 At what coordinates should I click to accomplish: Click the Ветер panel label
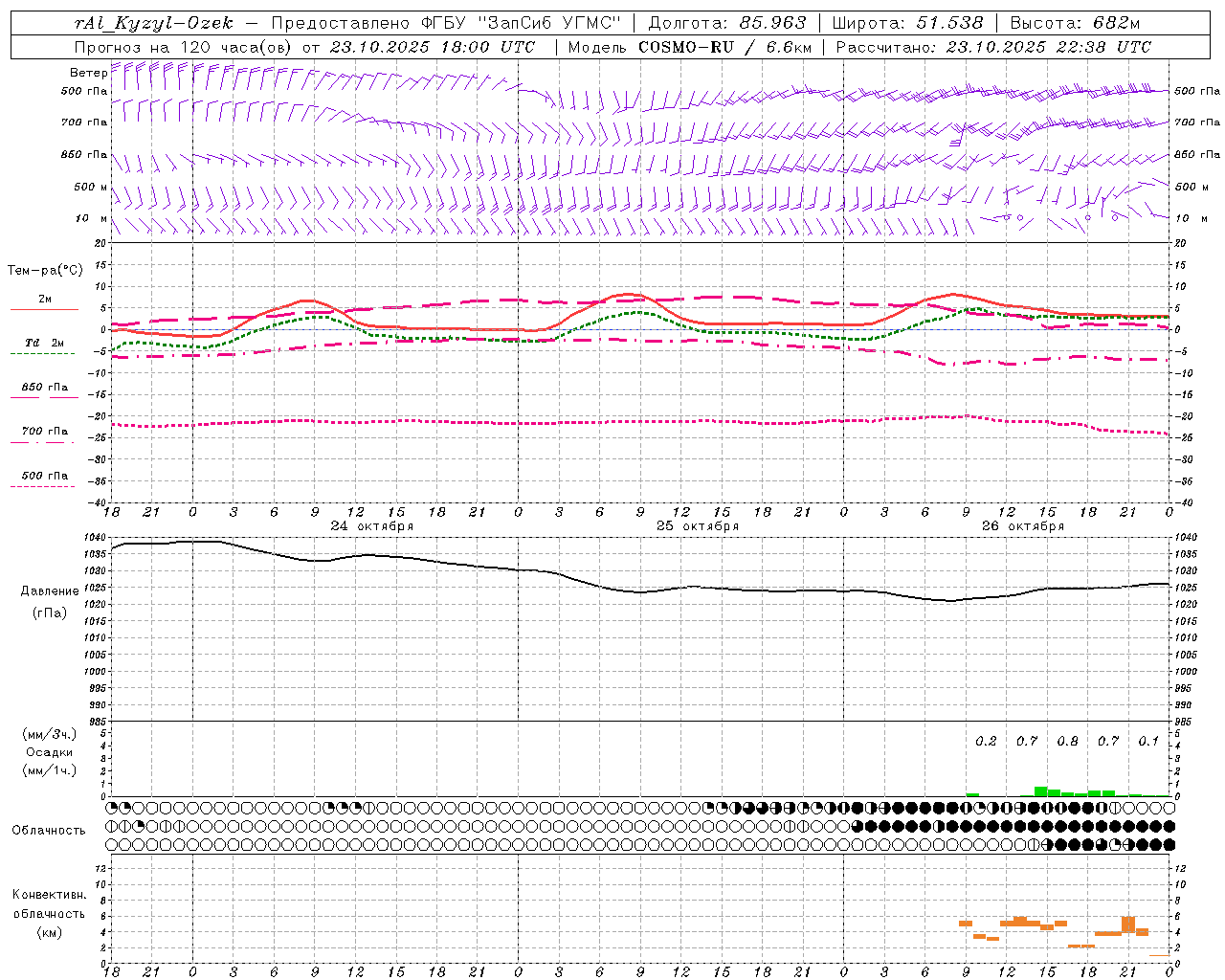click(88, 73)
